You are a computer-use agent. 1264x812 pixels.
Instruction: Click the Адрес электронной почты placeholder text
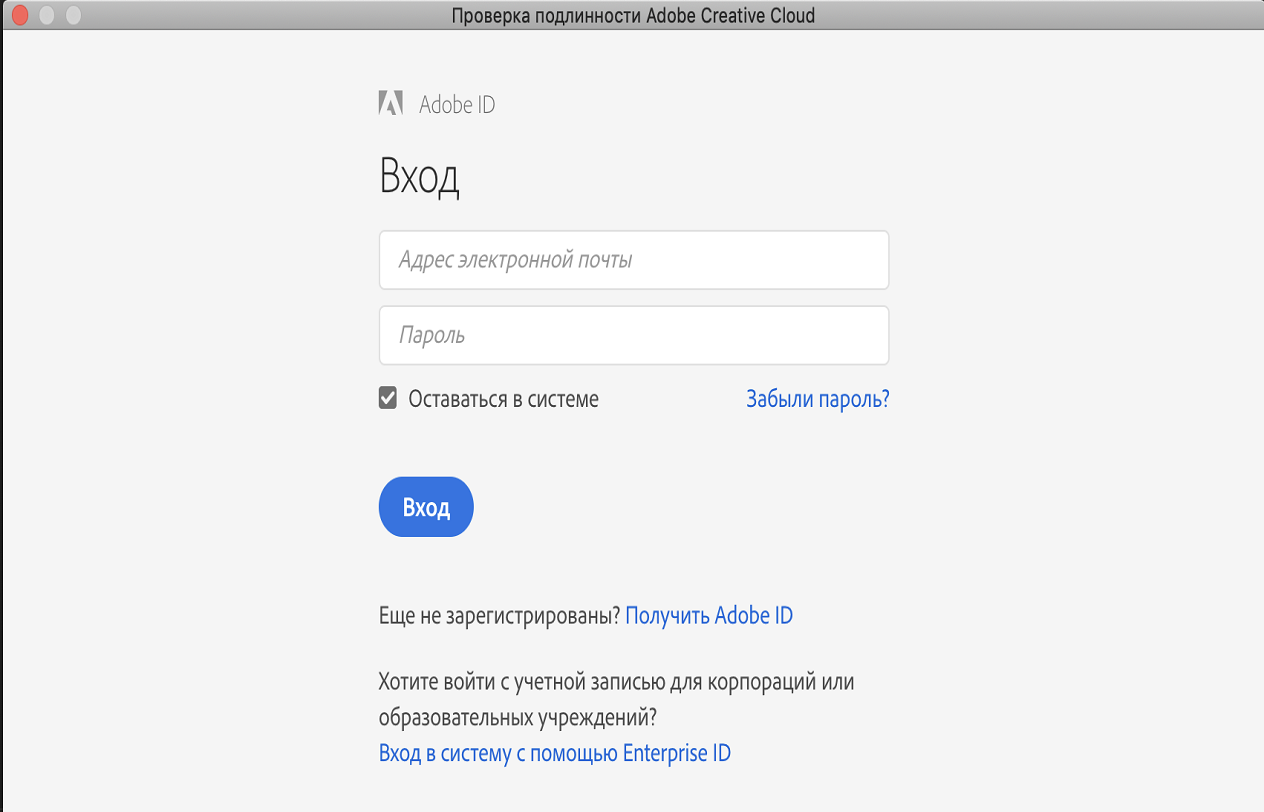(x=515, y=260)
